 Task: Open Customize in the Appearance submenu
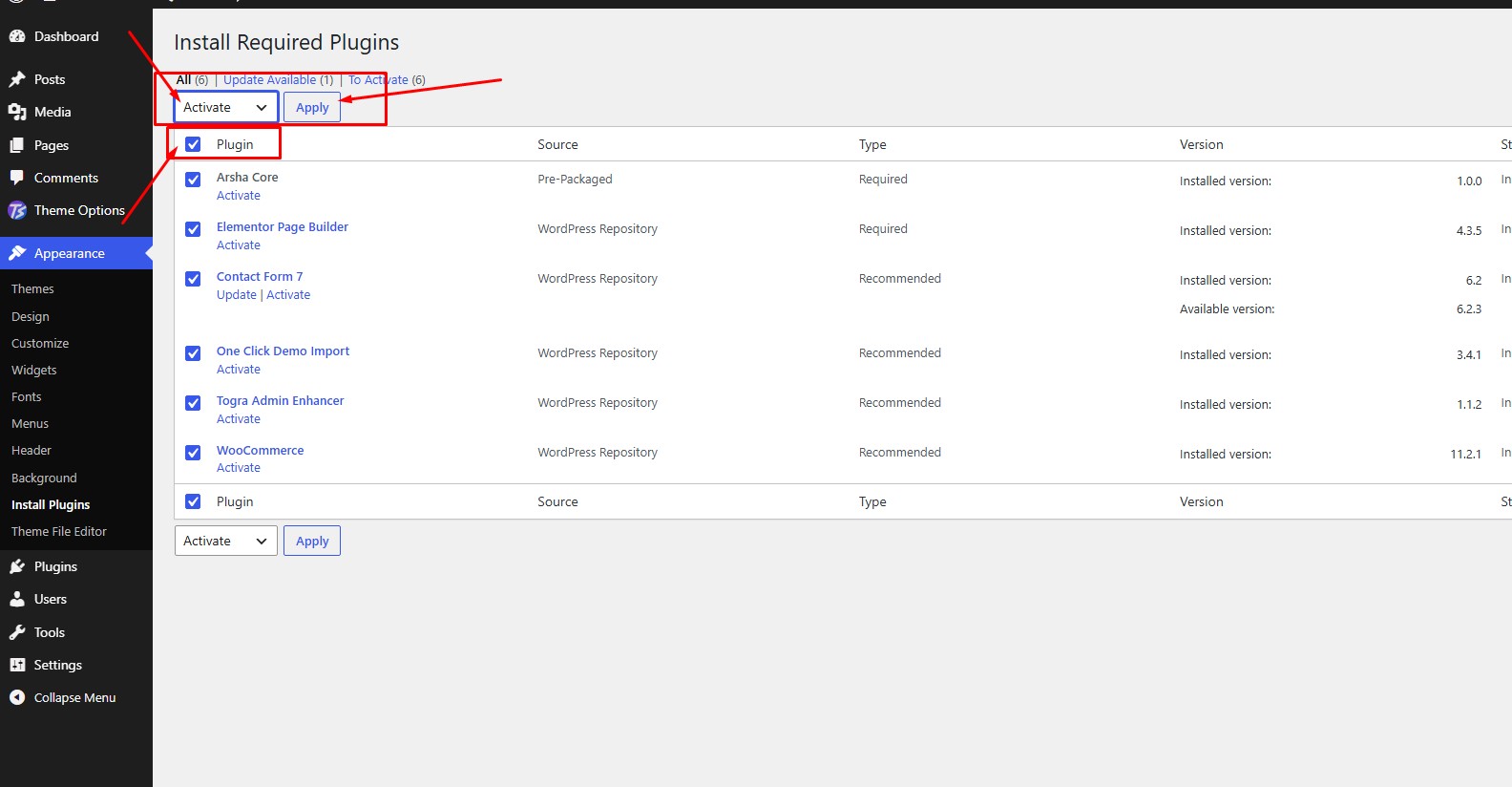pyautogui.click(x=40, y=343)
